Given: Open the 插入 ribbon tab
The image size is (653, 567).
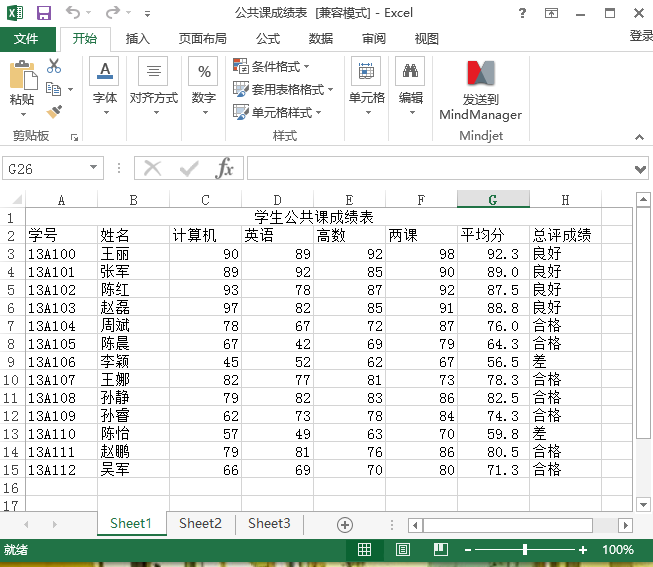Looking at the screenshot, I should [x=138, y=39].
